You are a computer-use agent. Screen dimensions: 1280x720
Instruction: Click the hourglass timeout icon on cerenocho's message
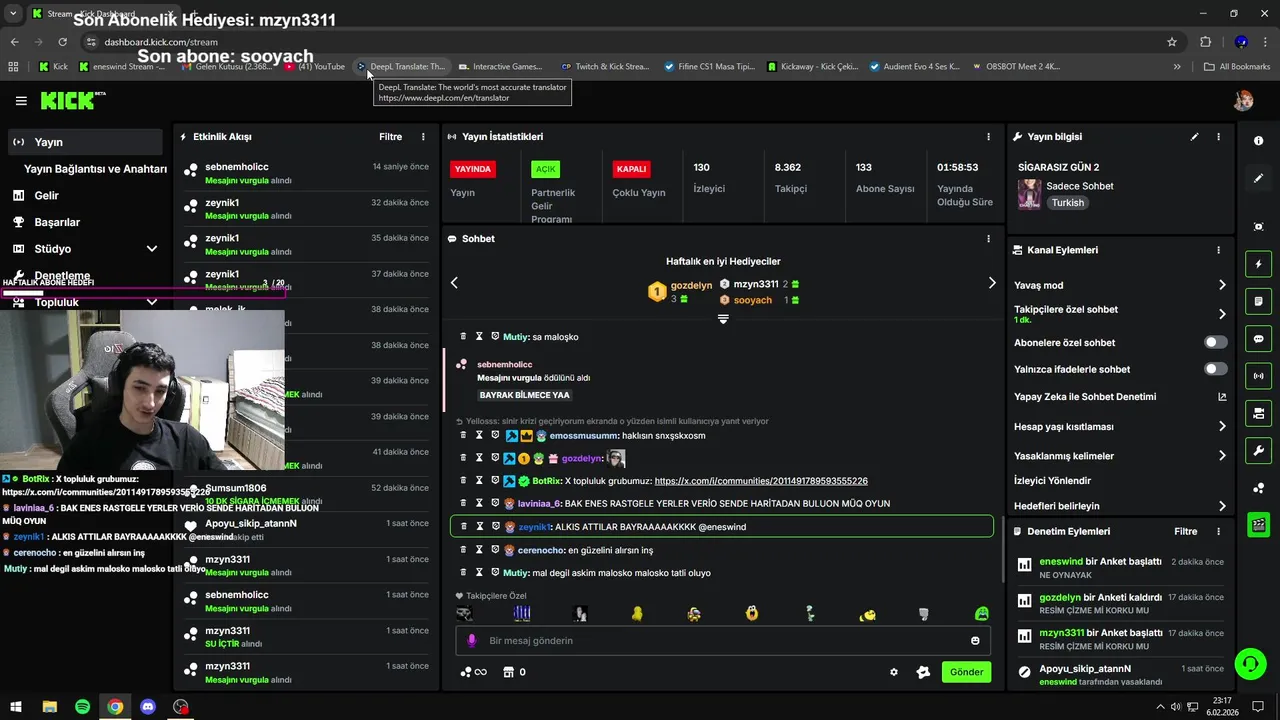tap(479, 550)
